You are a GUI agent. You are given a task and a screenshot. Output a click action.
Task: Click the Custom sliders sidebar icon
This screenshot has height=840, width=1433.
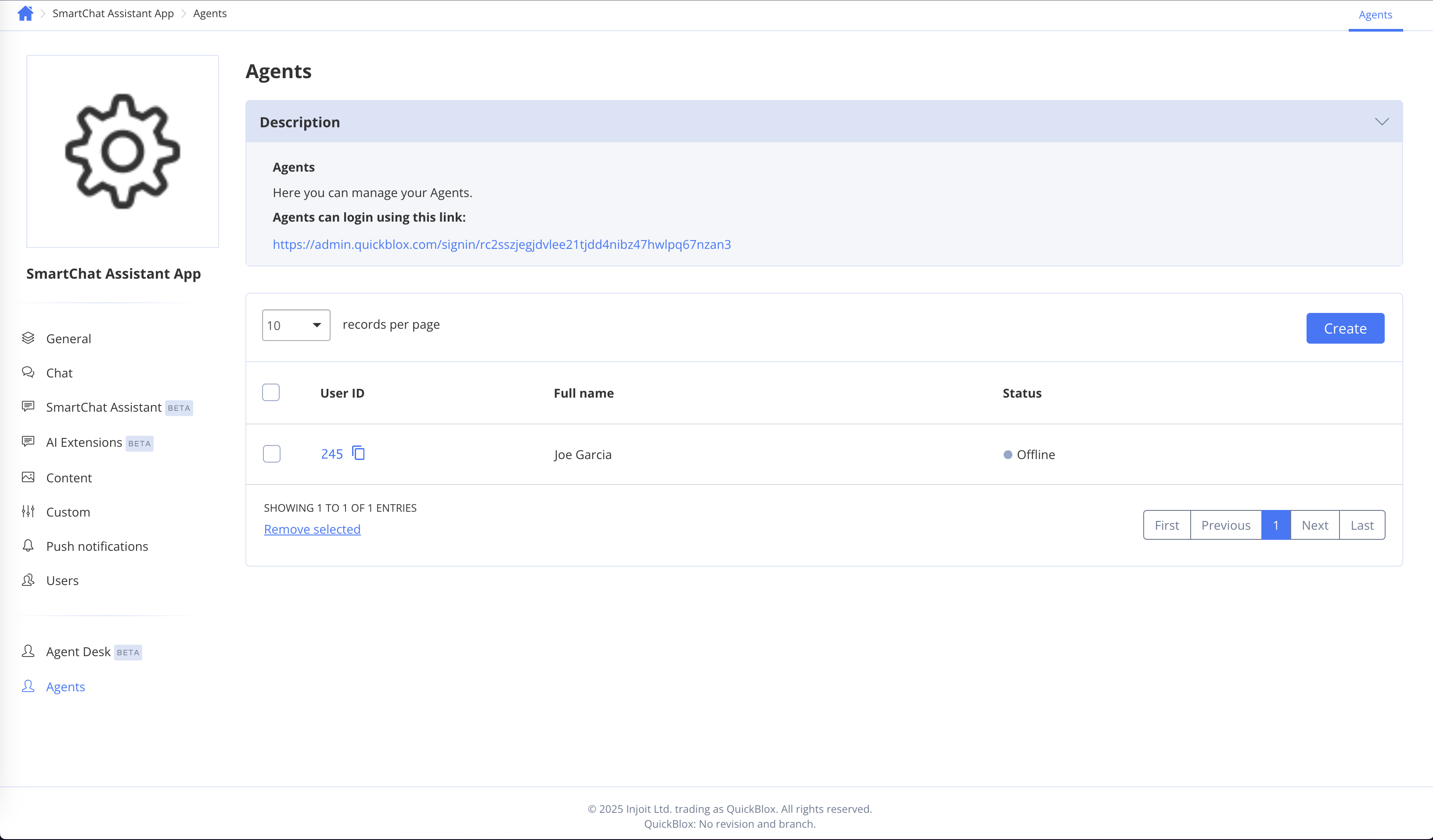(x=28, y=511)
